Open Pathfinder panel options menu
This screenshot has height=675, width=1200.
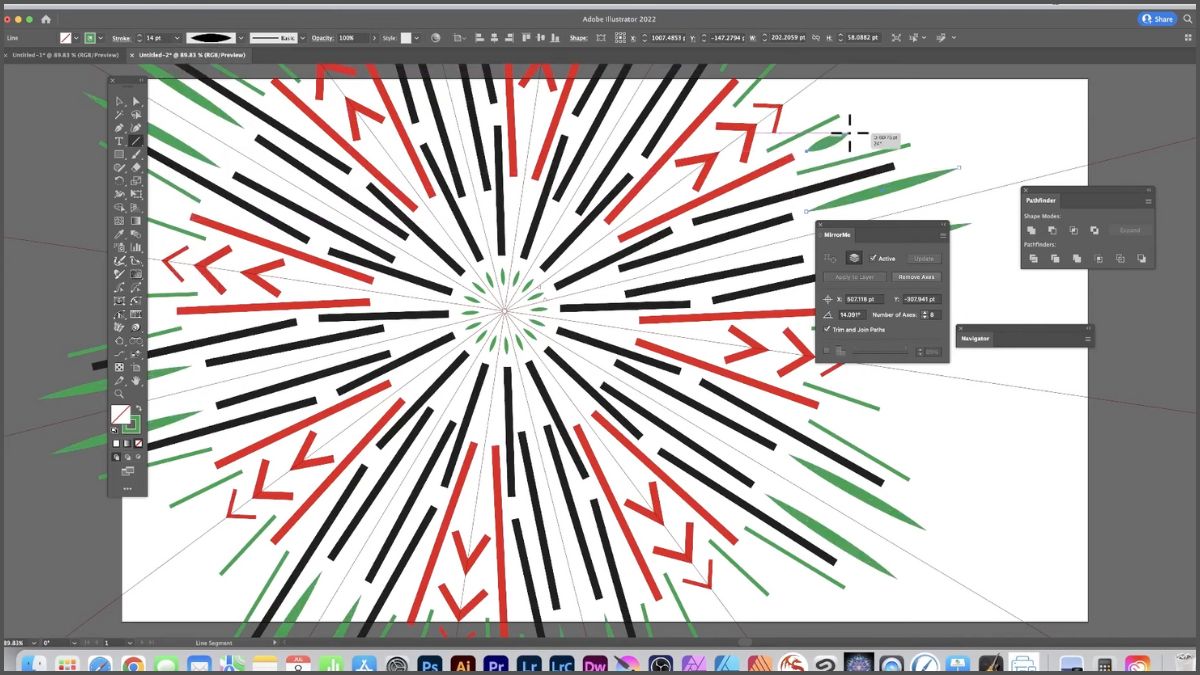tap(1148, 200)
